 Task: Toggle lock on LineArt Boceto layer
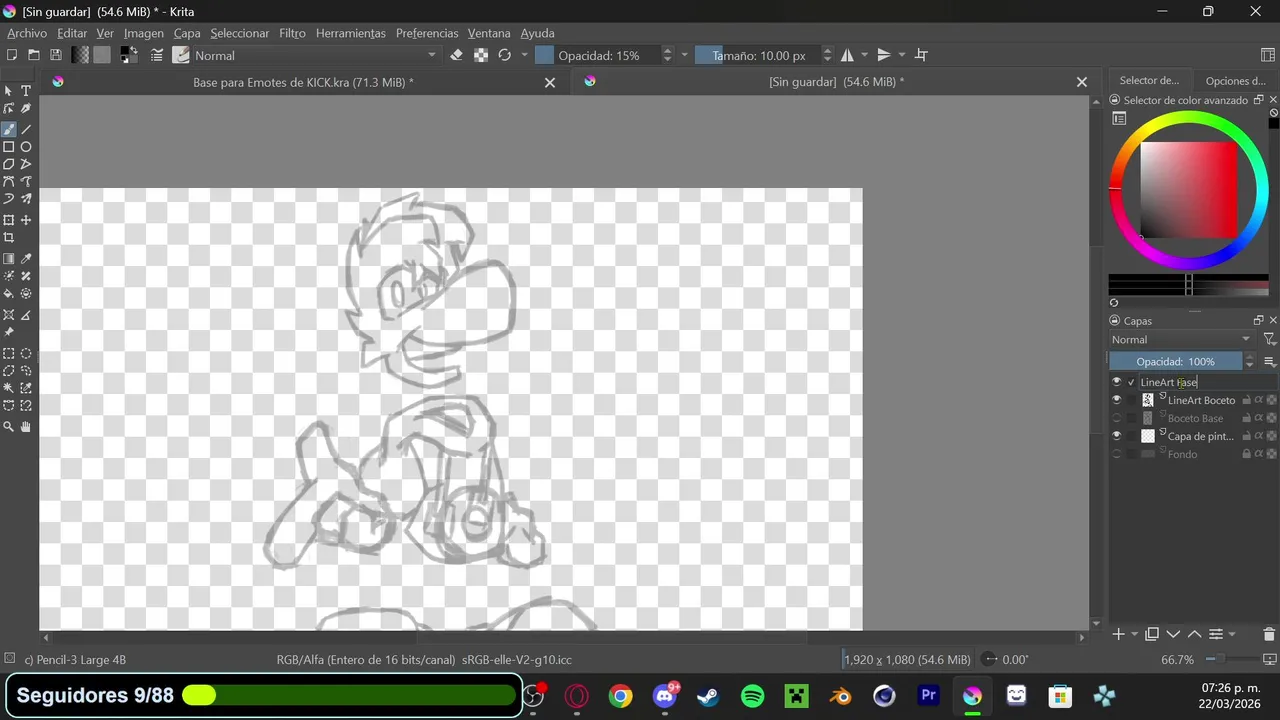click(1247, 400)
